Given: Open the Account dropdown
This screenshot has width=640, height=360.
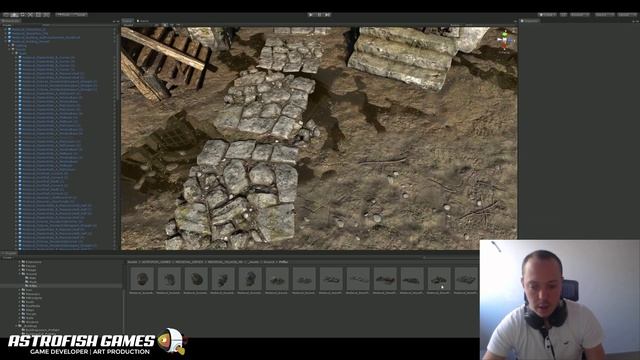Looking at the screenshot, I should (580, 15).
